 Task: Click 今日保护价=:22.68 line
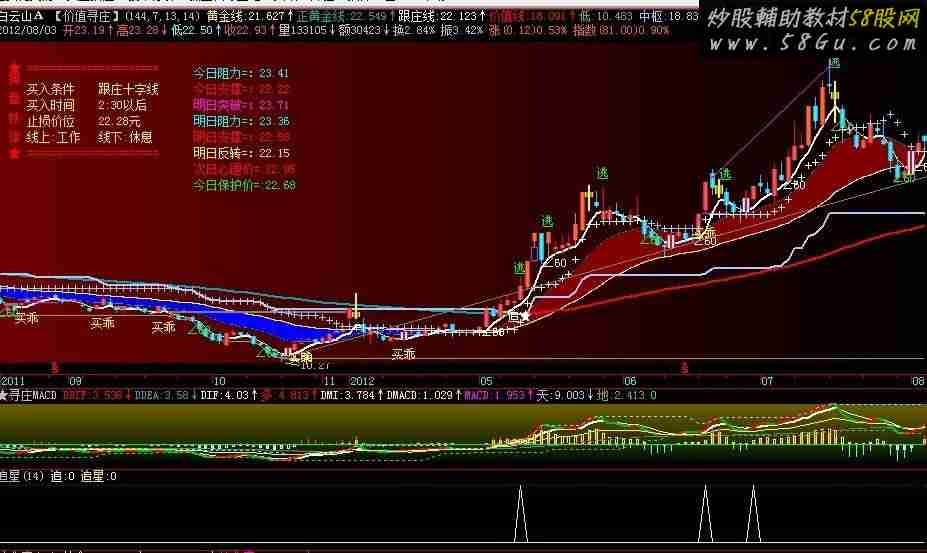[244, 185]
